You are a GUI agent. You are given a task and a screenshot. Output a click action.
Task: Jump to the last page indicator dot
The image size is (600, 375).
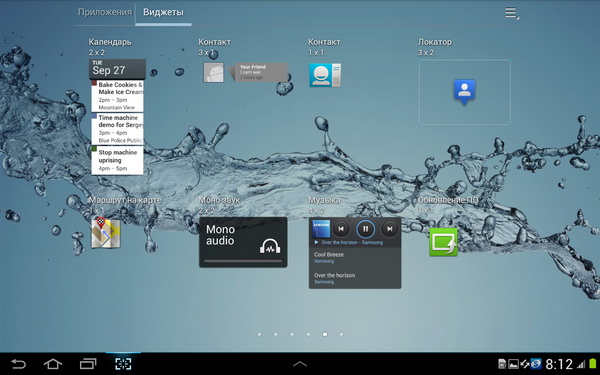pyautogui.click(x=341, y=334)
